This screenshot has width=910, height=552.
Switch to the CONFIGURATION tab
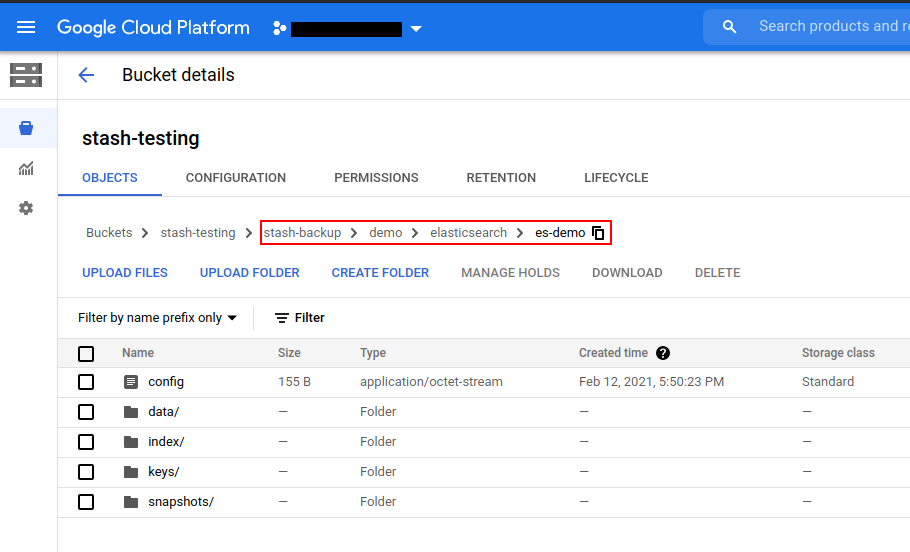(236, 178)
